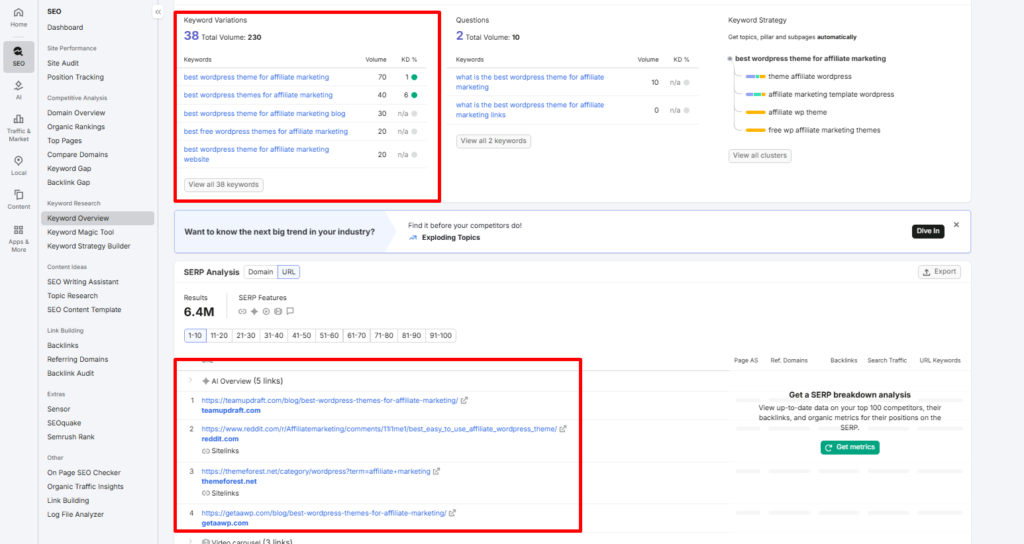Open external link icon for themeforest URL
Viewport: 1024px width, 544px height.
click(x=436, y=472)
